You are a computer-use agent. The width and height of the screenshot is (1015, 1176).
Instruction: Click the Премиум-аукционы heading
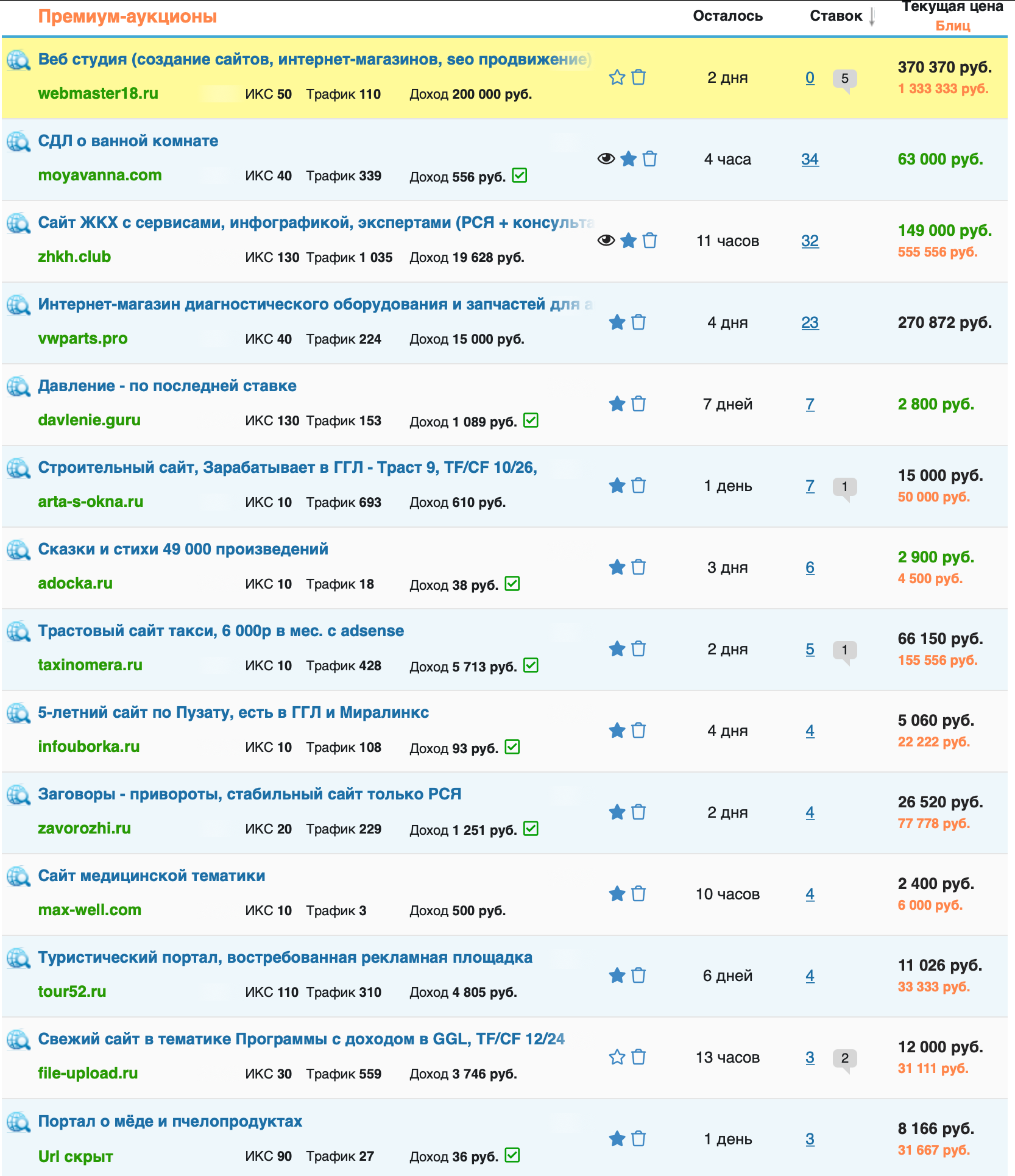127,16
